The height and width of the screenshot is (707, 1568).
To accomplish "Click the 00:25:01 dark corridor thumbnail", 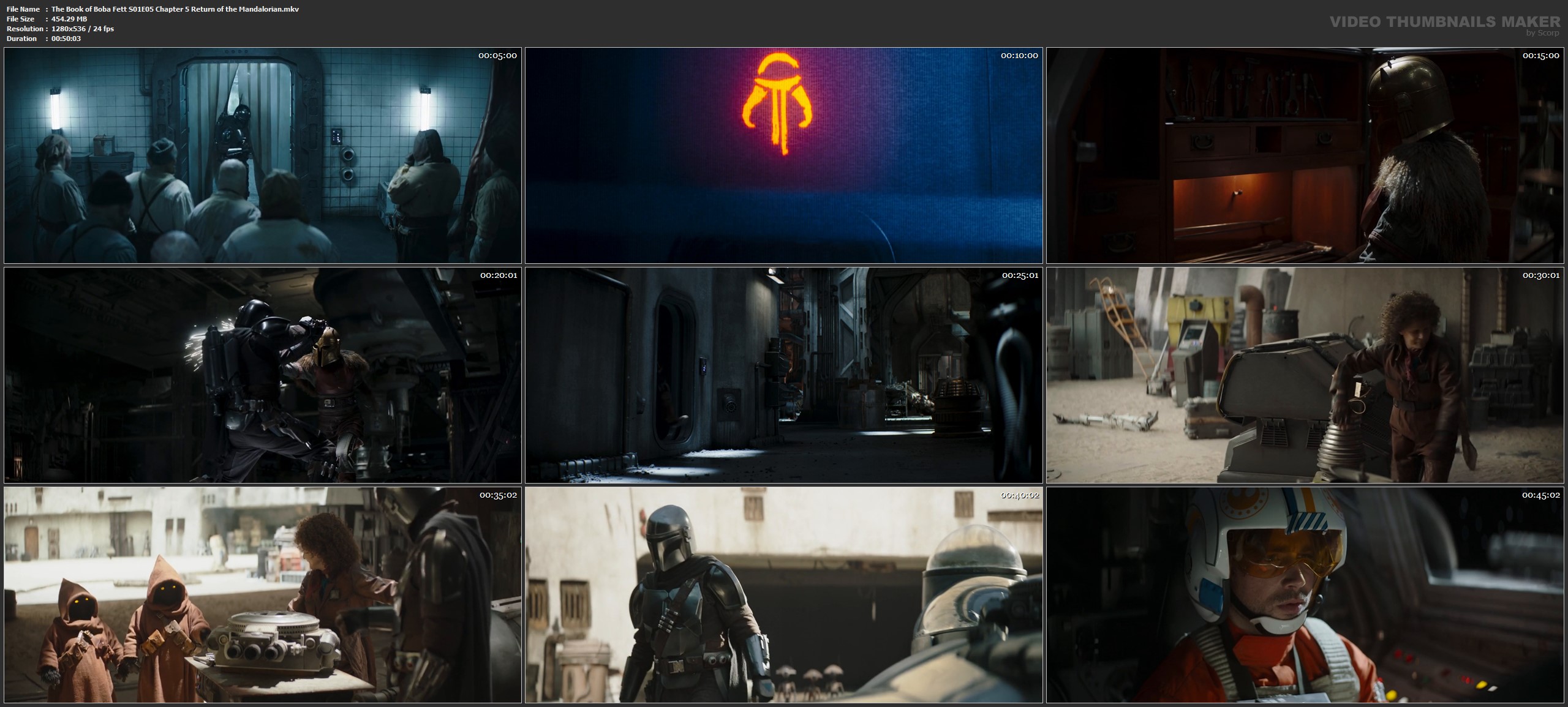I will click(783, 375).
